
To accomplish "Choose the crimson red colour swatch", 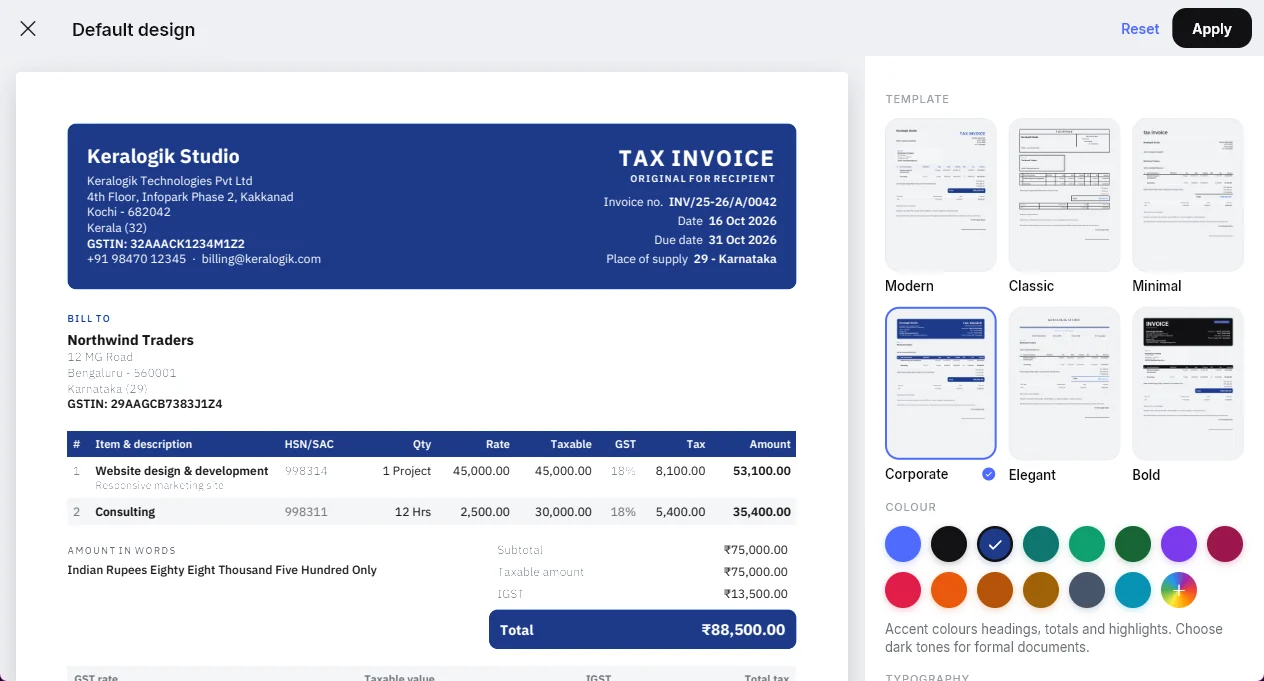I will click(903, 590).
